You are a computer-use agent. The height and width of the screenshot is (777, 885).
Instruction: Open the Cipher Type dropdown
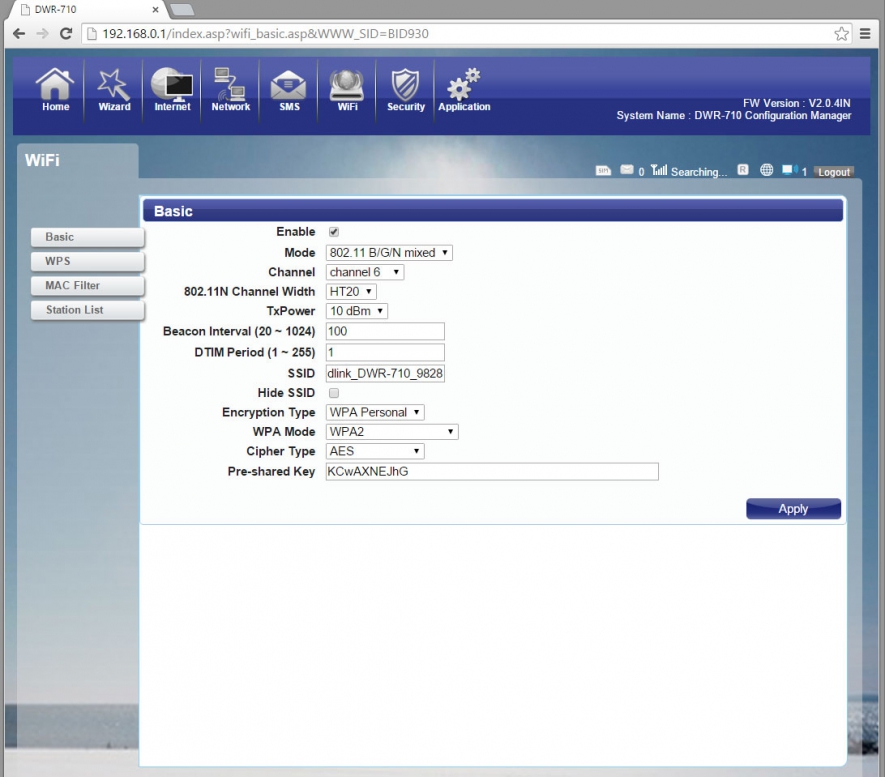tap(375, 451)
